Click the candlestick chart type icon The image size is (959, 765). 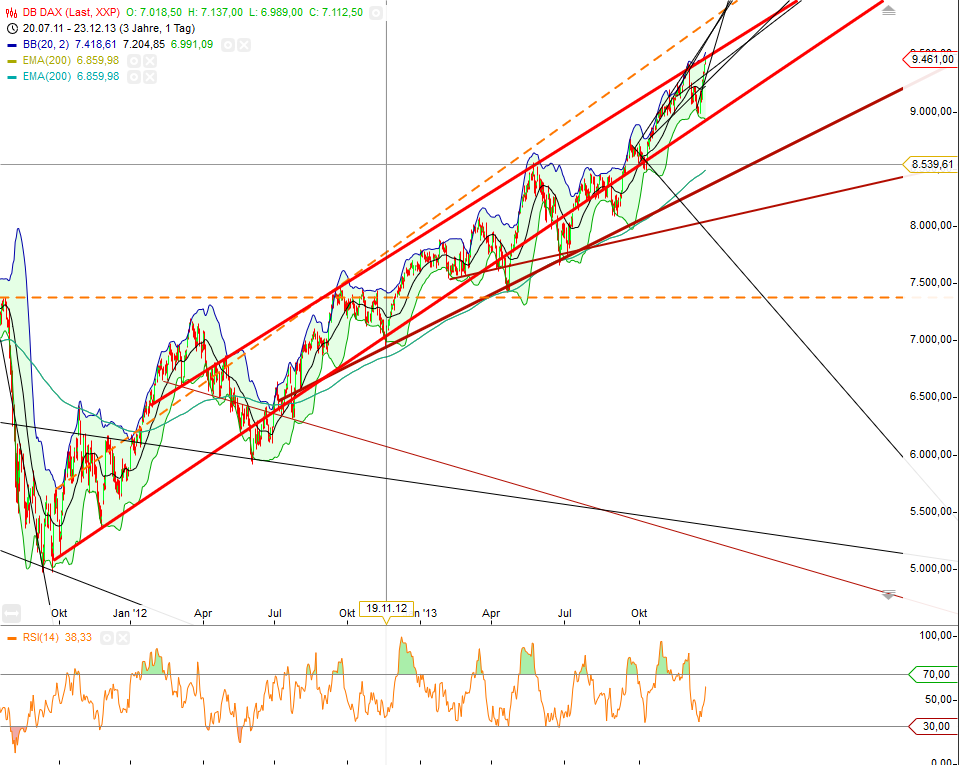(x=12, y=12)
